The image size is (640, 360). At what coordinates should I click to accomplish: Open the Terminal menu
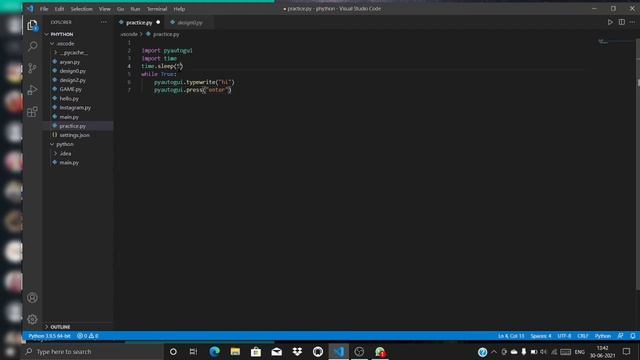click(x=157, y=9)
